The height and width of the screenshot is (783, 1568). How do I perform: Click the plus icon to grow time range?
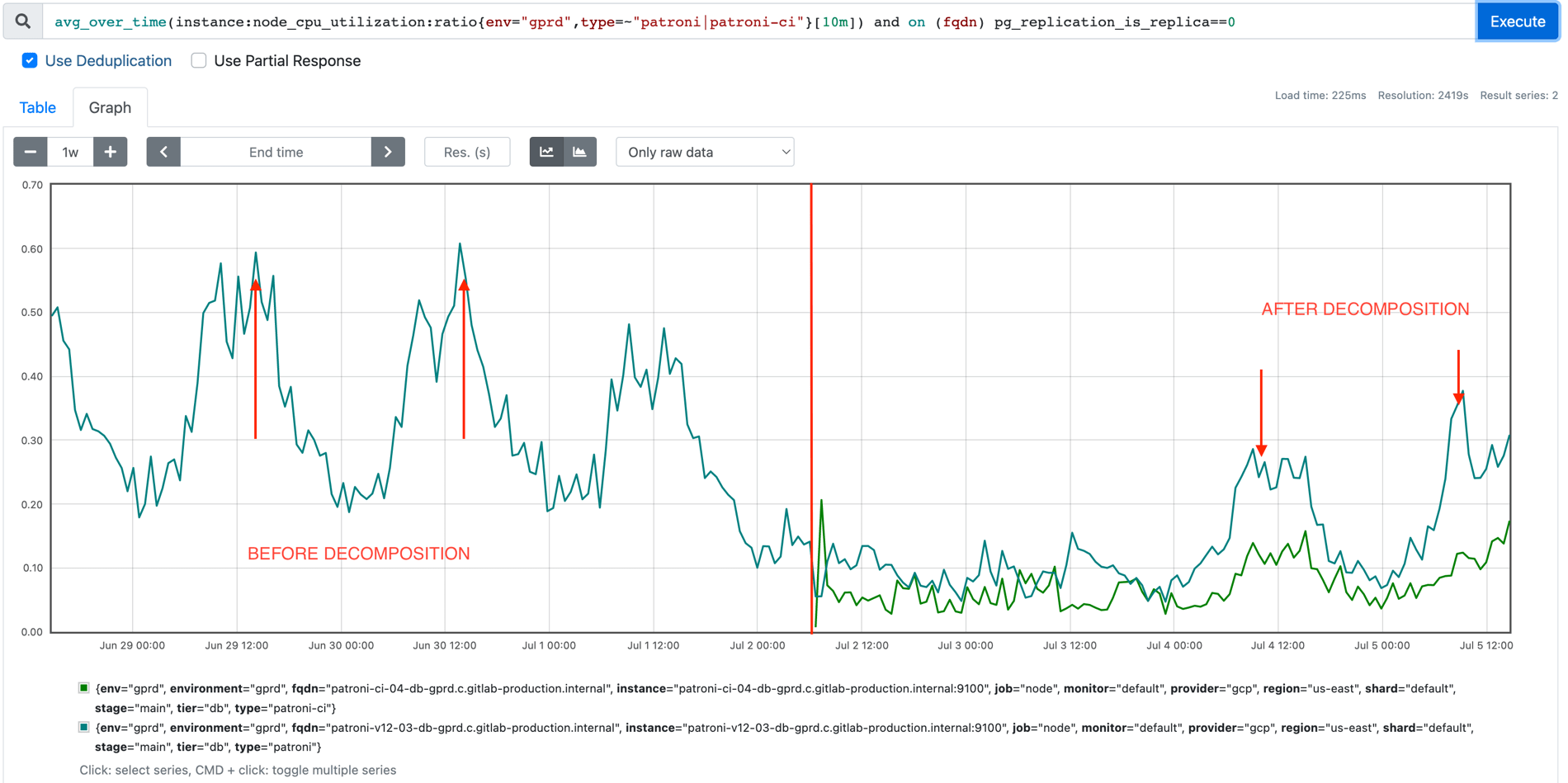110,152
